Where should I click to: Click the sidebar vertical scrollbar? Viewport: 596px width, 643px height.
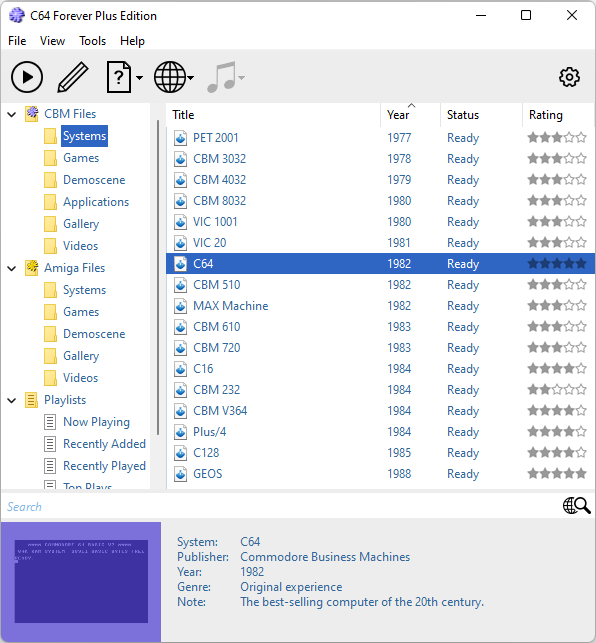click(x=158, y=278)
